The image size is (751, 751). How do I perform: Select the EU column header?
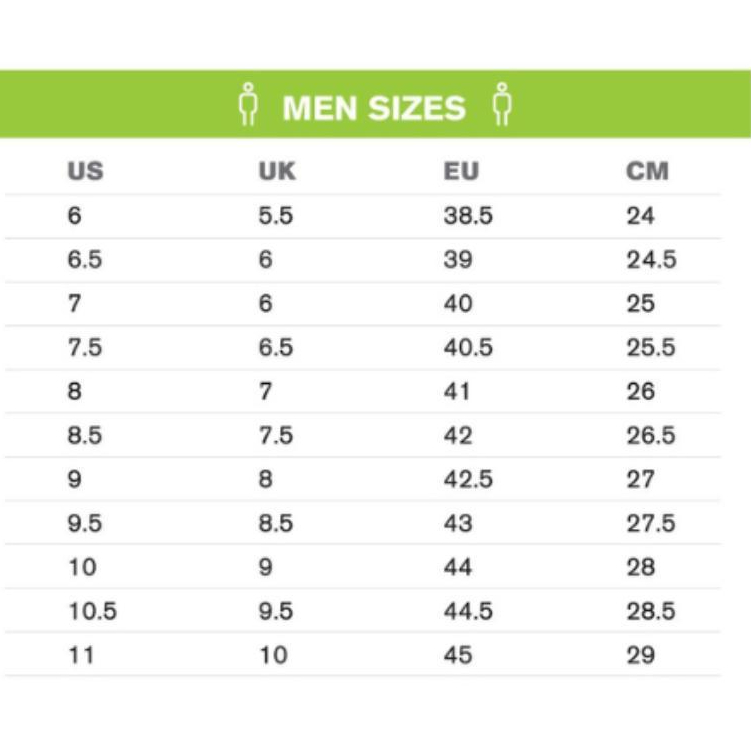point(462,171)
